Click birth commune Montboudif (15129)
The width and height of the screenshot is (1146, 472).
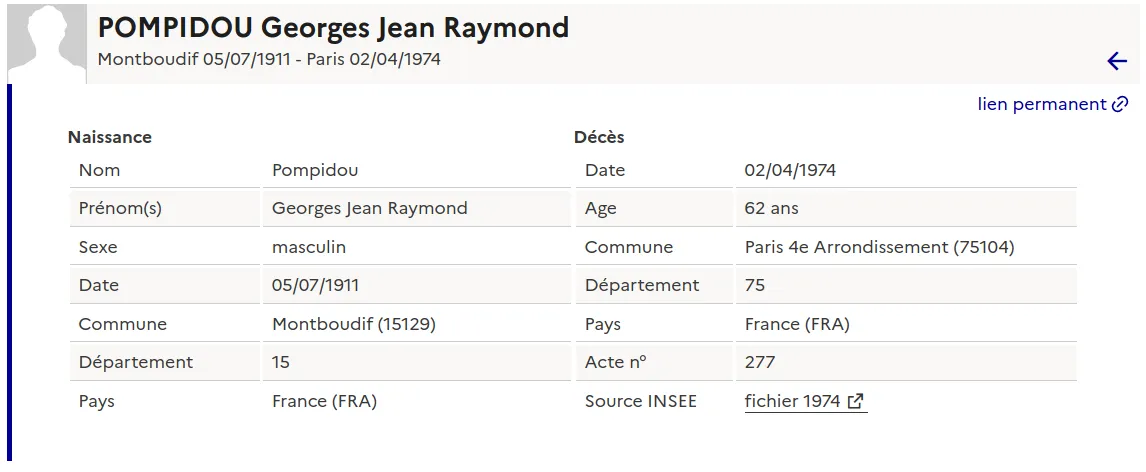[354, 324]
